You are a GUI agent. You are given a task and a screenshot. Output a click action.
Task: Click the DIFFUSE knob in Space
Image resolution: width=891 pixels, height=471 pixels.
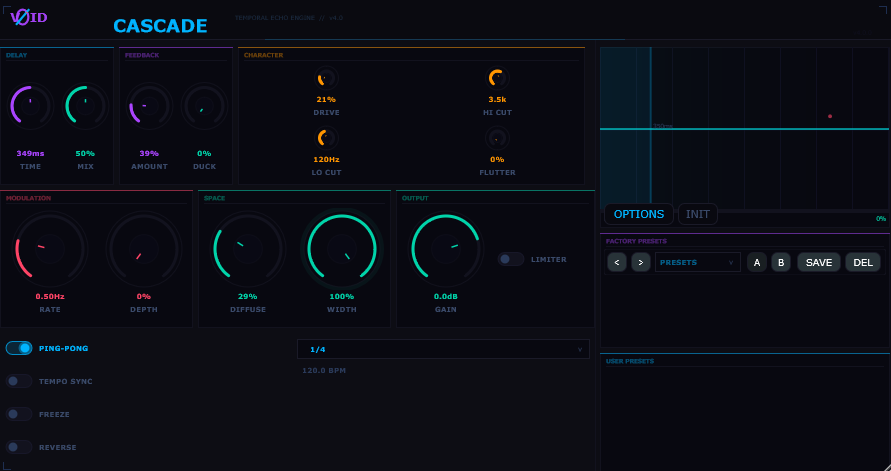point(248,249)
